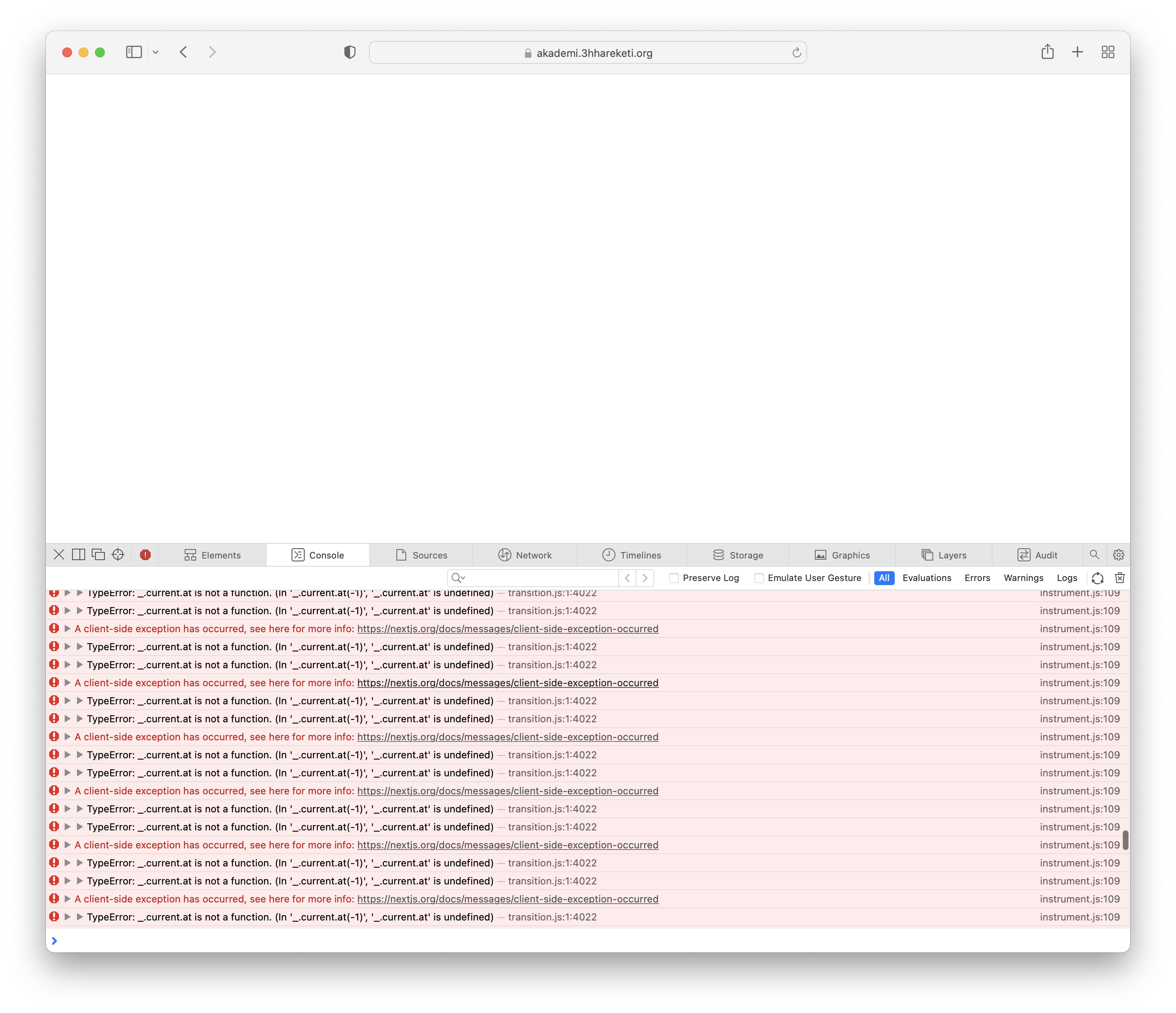
Task: Enable Emulate User Gesture
Action: click(759, 578)
